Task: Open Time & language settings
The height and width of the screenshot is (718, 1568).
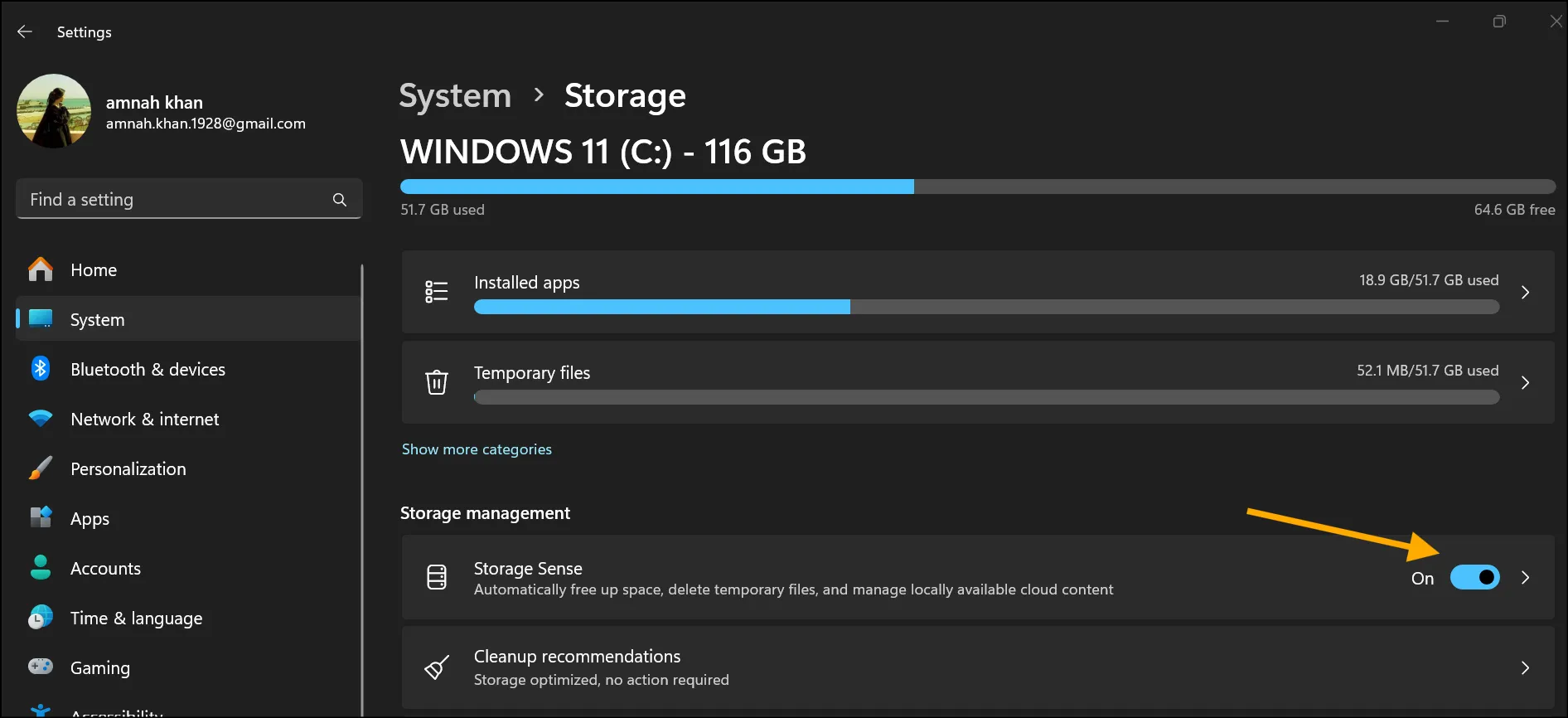Action: (x=136, y=618)
